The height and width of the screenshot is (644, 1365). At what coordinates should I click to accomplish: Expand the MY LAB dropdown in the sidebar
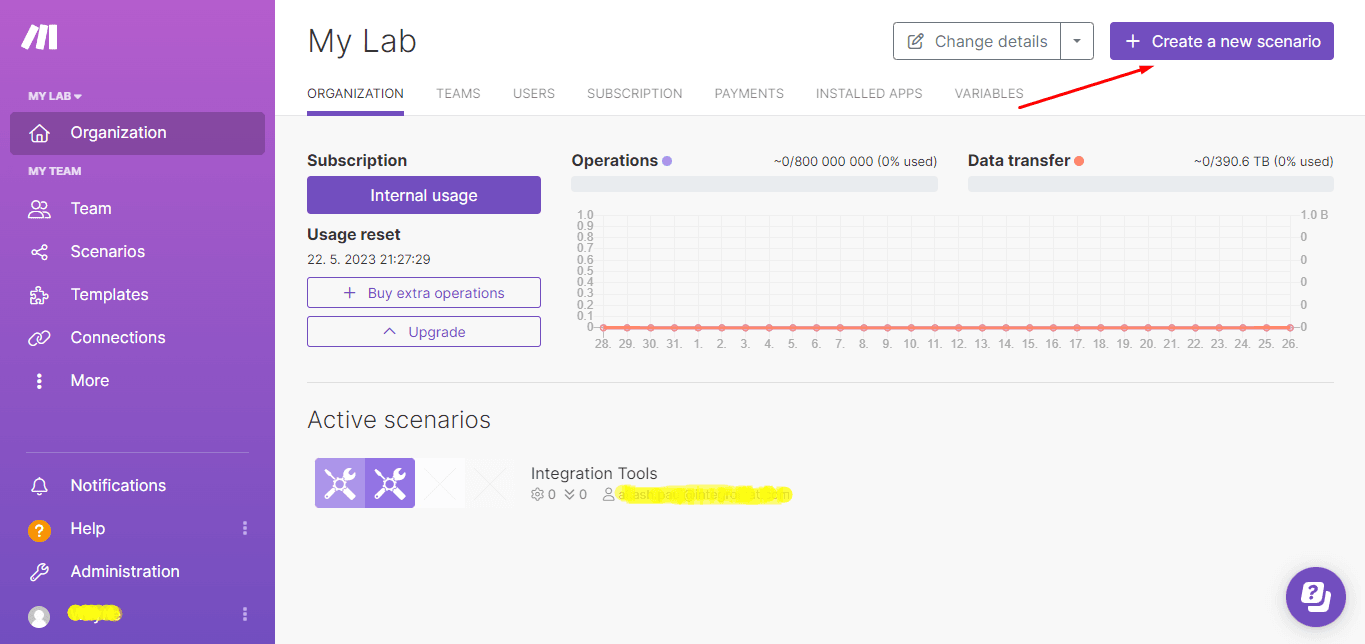[55, 95]
